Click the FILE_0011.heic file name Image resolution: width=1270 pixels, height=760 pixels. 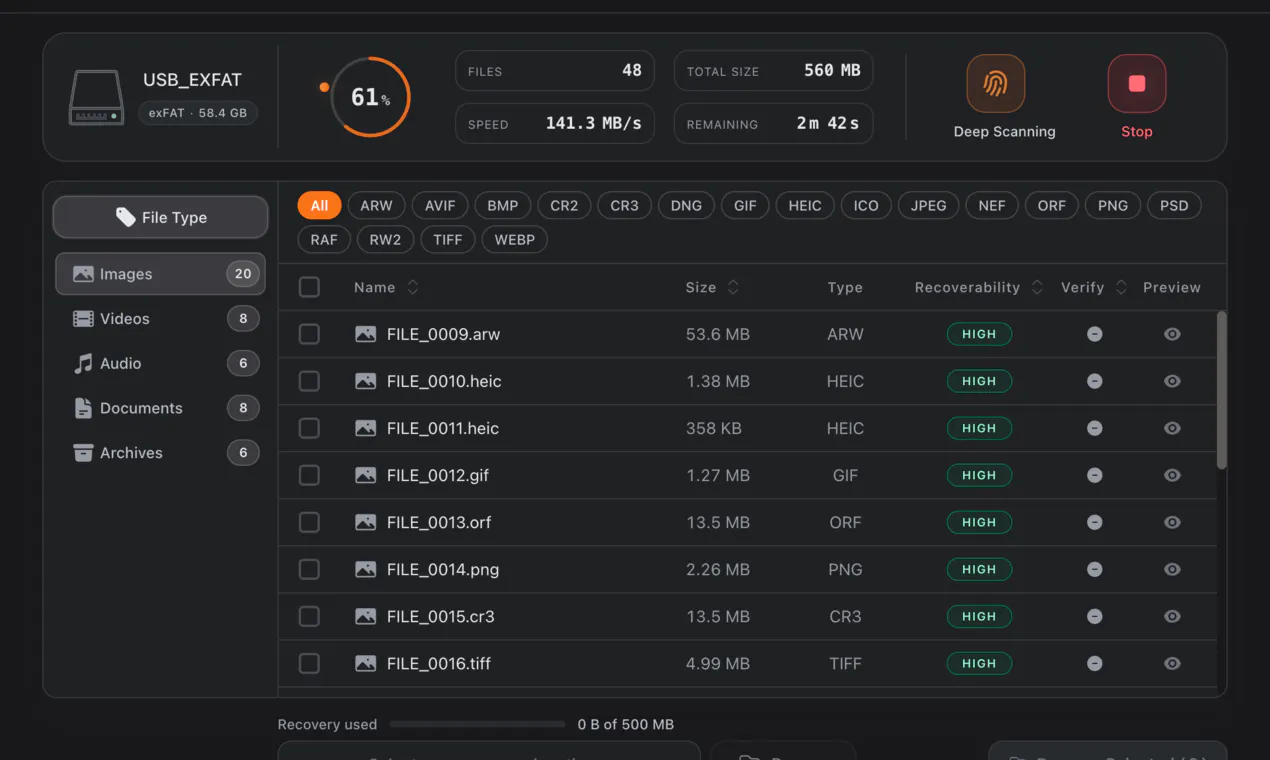pos(443,428)
